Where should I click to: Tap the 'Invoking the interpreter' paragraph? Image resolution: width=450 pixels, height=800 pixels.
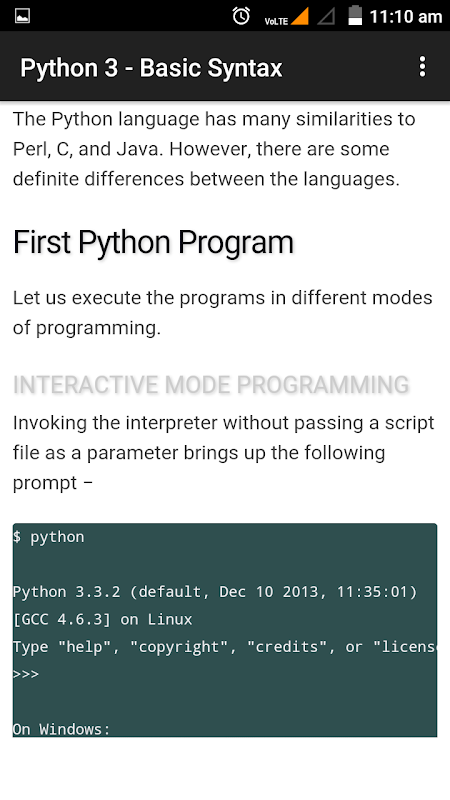pos(223,453)
